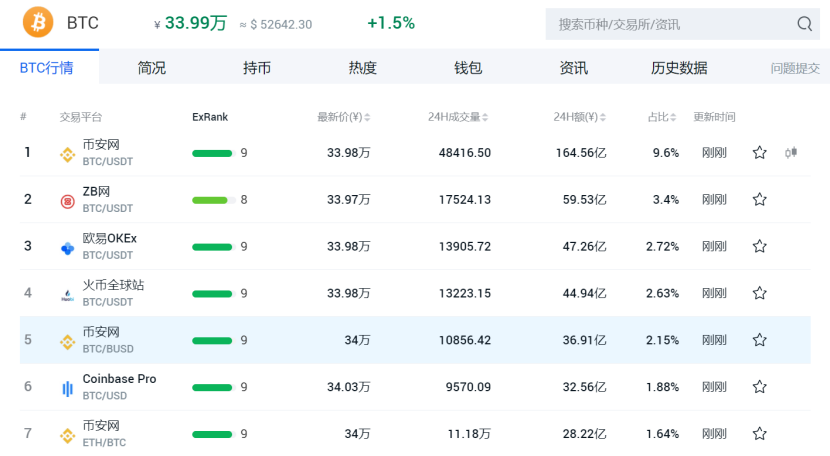The image size is (830, 456).
Task: Focus the 搜索币种/交易所/资讯 search field
Action: 670,24
